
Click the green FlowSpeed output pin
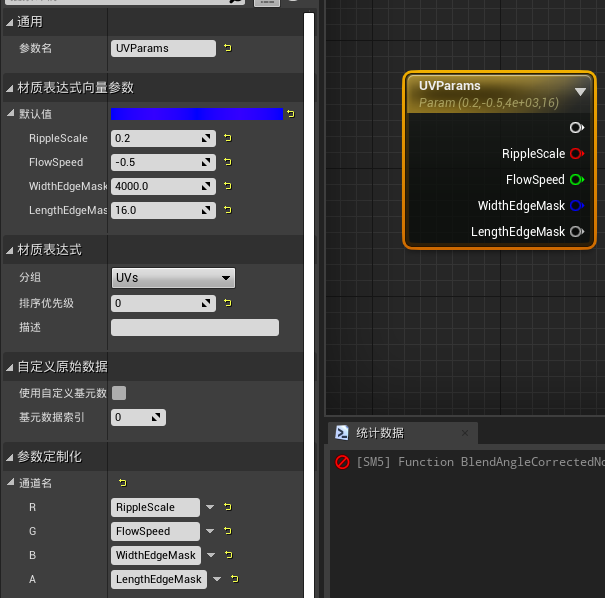coord(576,179)
